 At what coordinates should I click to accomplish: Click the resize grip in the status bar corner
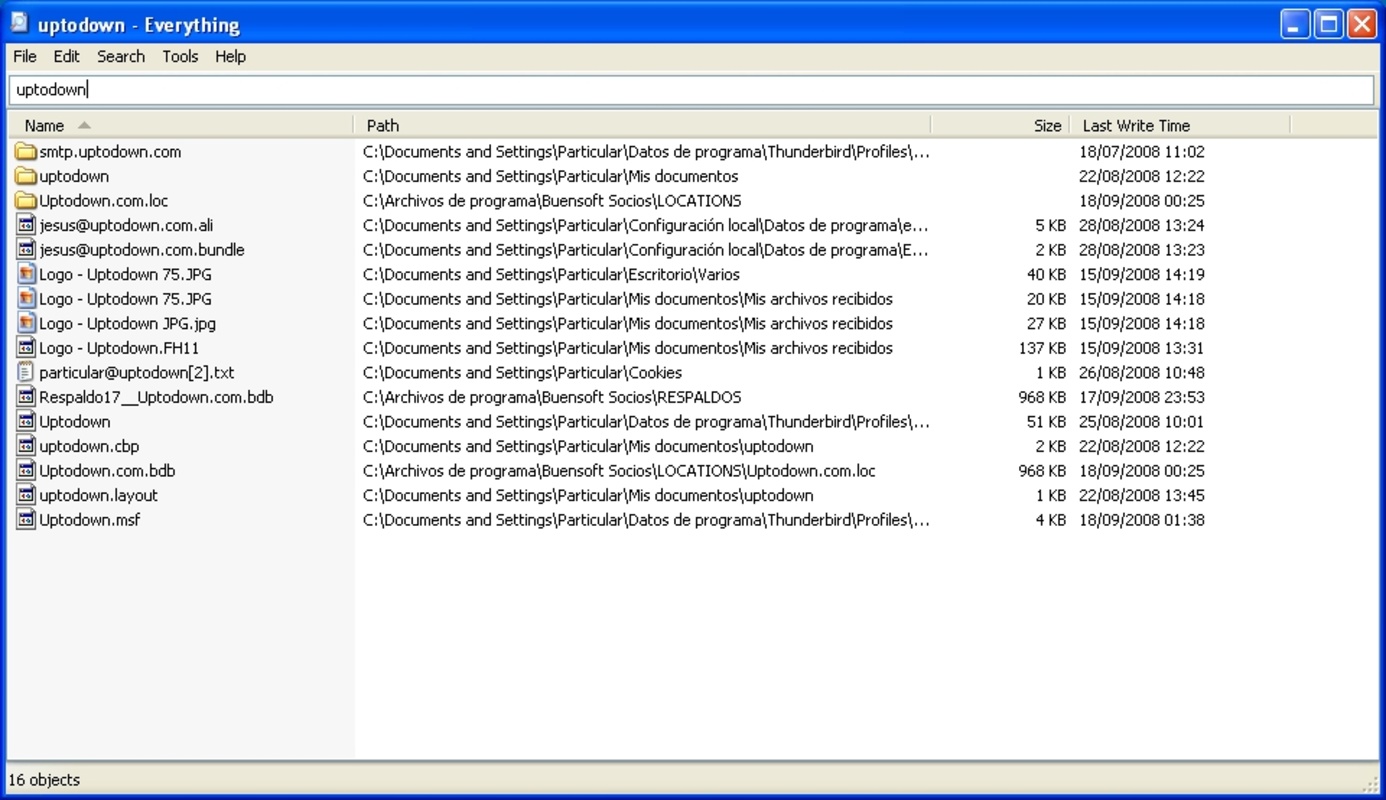1370,783
